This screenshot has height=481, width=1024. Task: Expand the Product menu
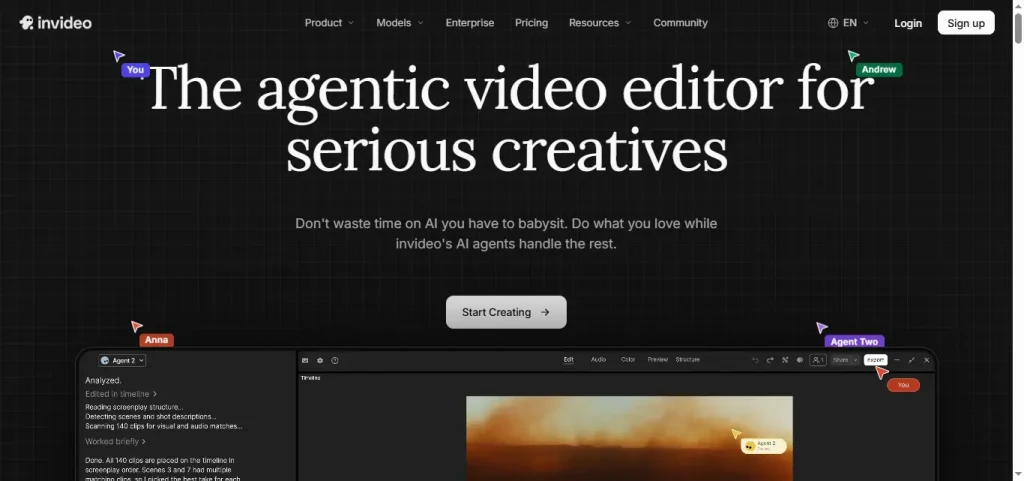click(x=329, y=23)
